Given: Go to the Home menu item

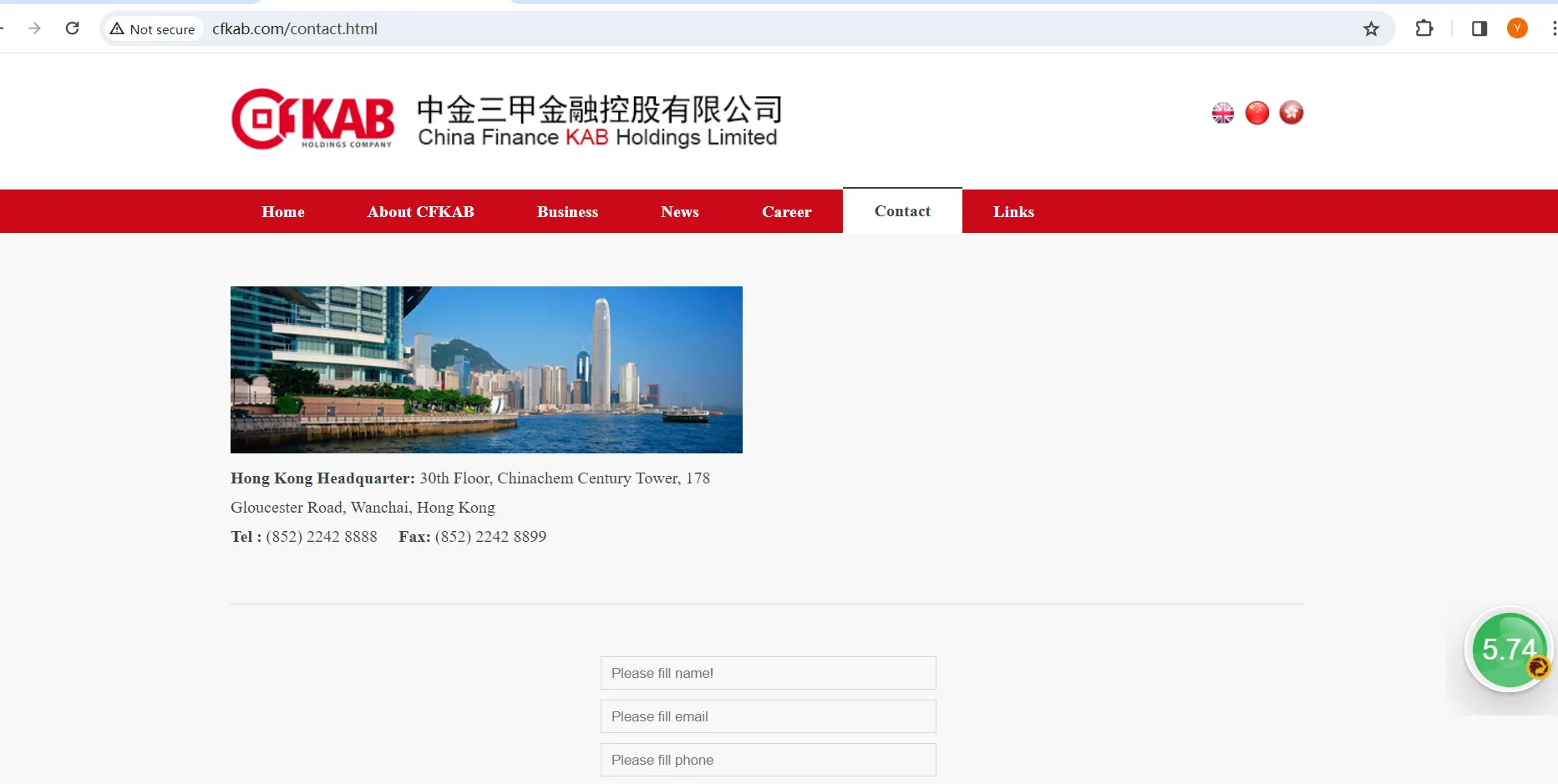Looking at the screenshot, I should coord(283,212).
